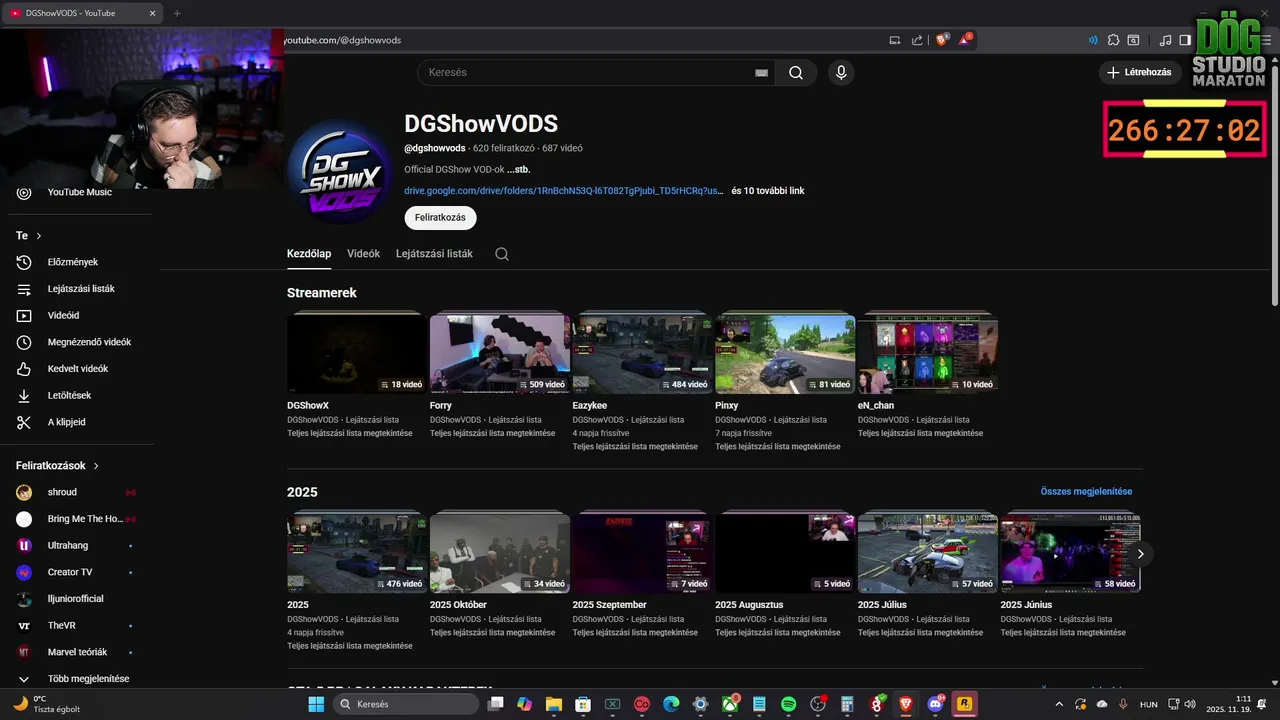Switch to the Videók tab

[363, 254]
